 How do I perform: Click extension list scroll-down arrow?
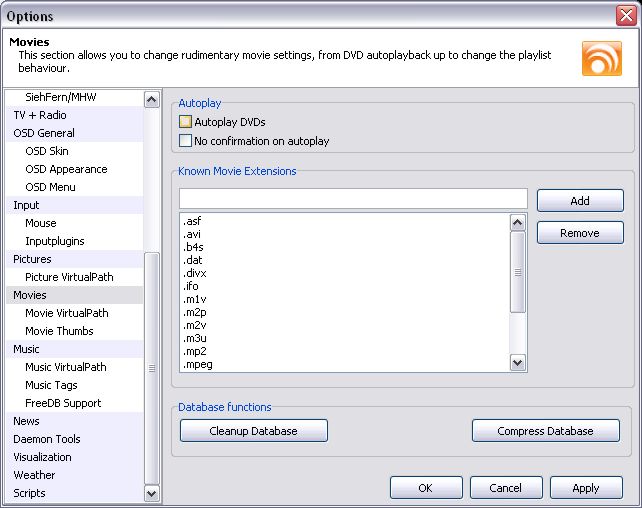tap(518, 363)
